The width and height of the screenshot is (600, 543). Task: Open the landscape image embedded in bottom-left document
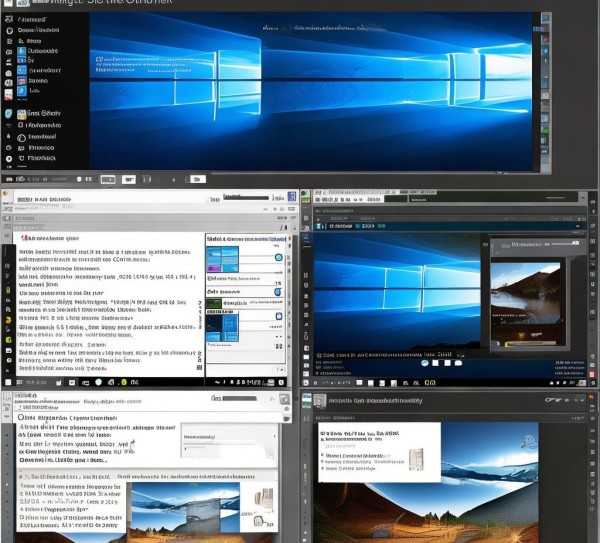(x=185, y=507)
